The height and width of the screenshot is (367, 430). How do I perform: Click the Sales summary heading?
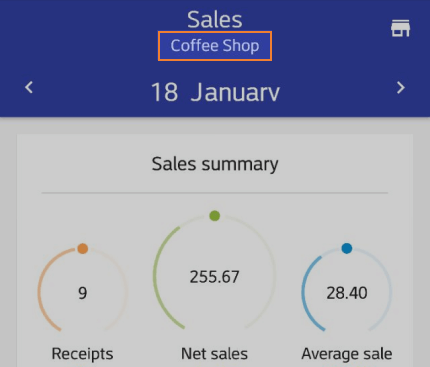(x=215, y=164)
